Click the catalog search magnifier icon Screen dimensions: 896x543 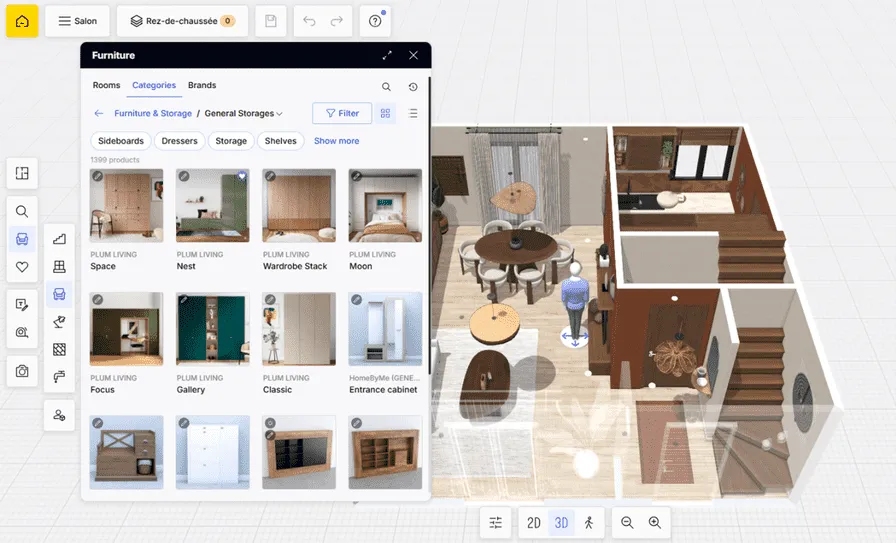click(386, 87)
